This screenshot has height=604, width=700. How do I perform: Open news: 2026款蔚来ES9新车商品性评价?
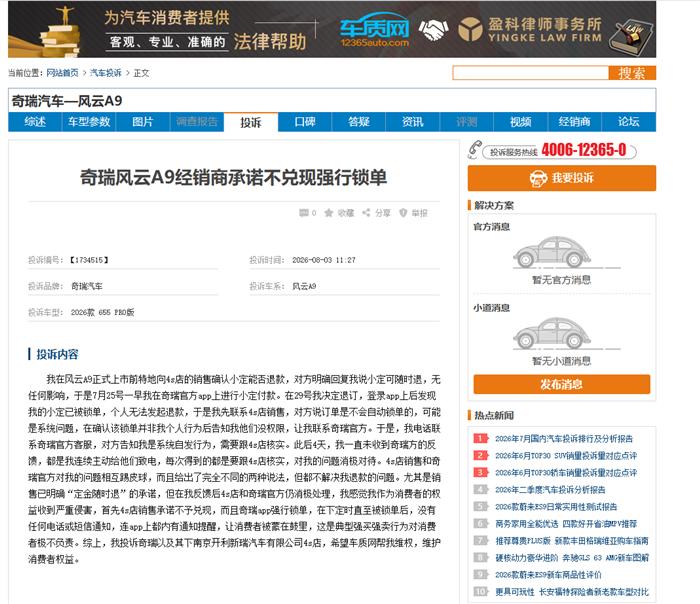pyautogui.click(x=548, y=575)
